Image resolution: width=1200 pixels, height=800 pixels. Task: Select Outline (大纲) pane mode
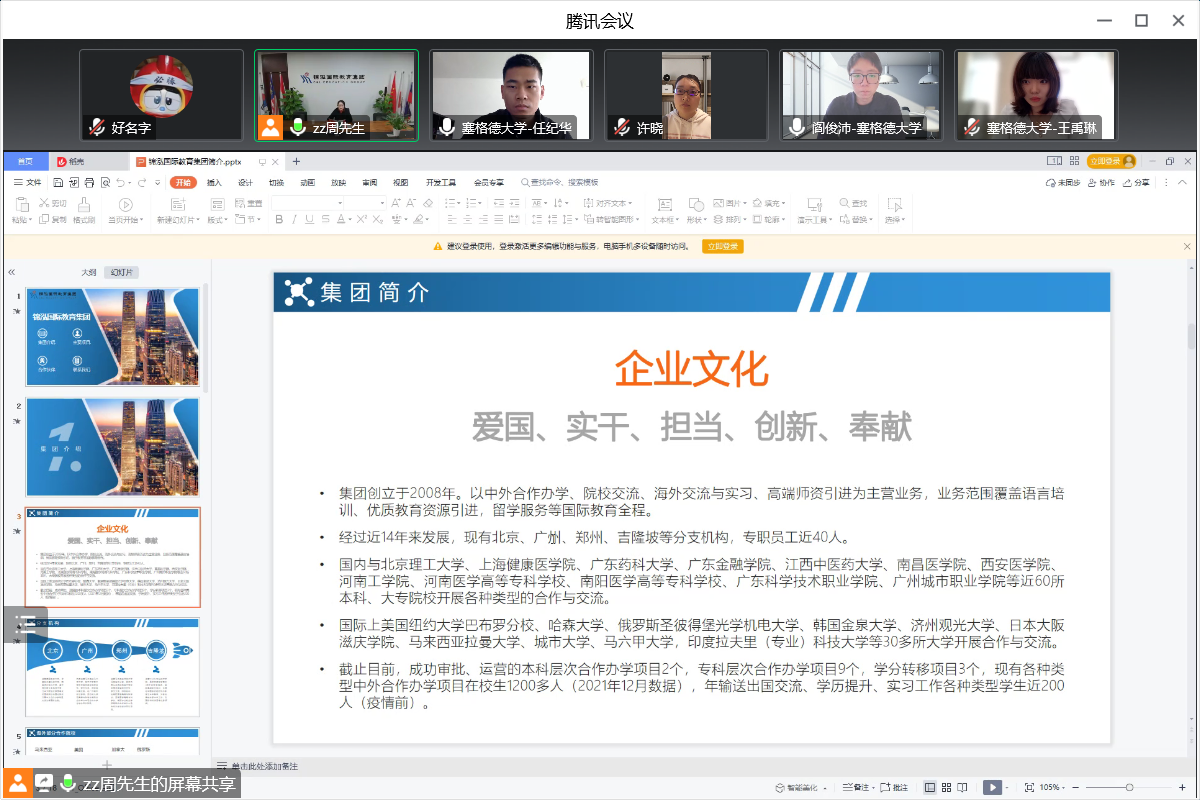click(x=88, y=272)
